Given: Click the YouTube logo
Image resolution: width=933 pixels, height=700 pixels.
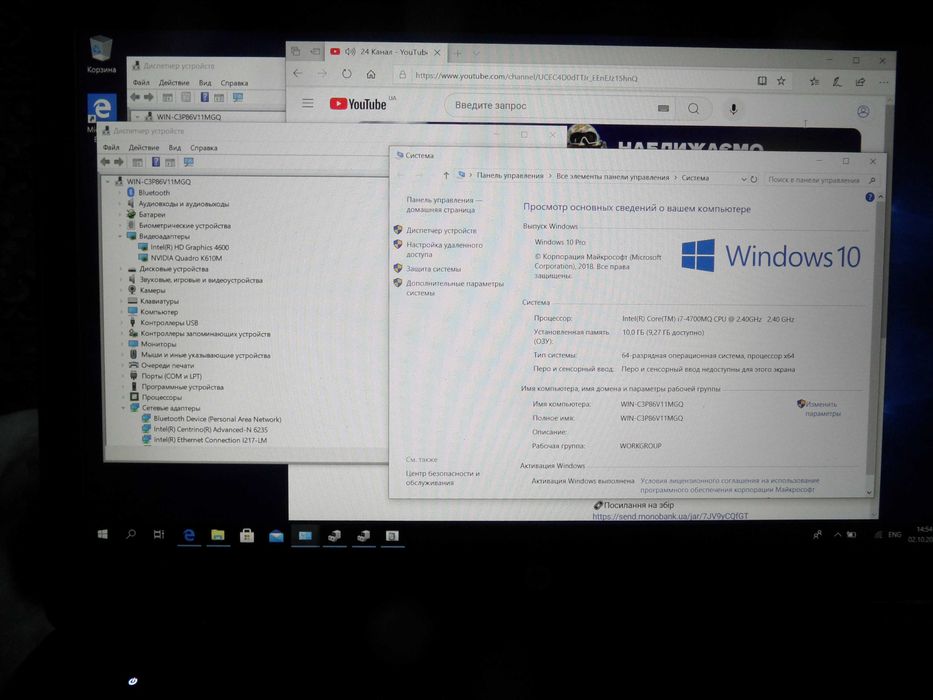Looking at the screenshot, I should tap(358, 104).
